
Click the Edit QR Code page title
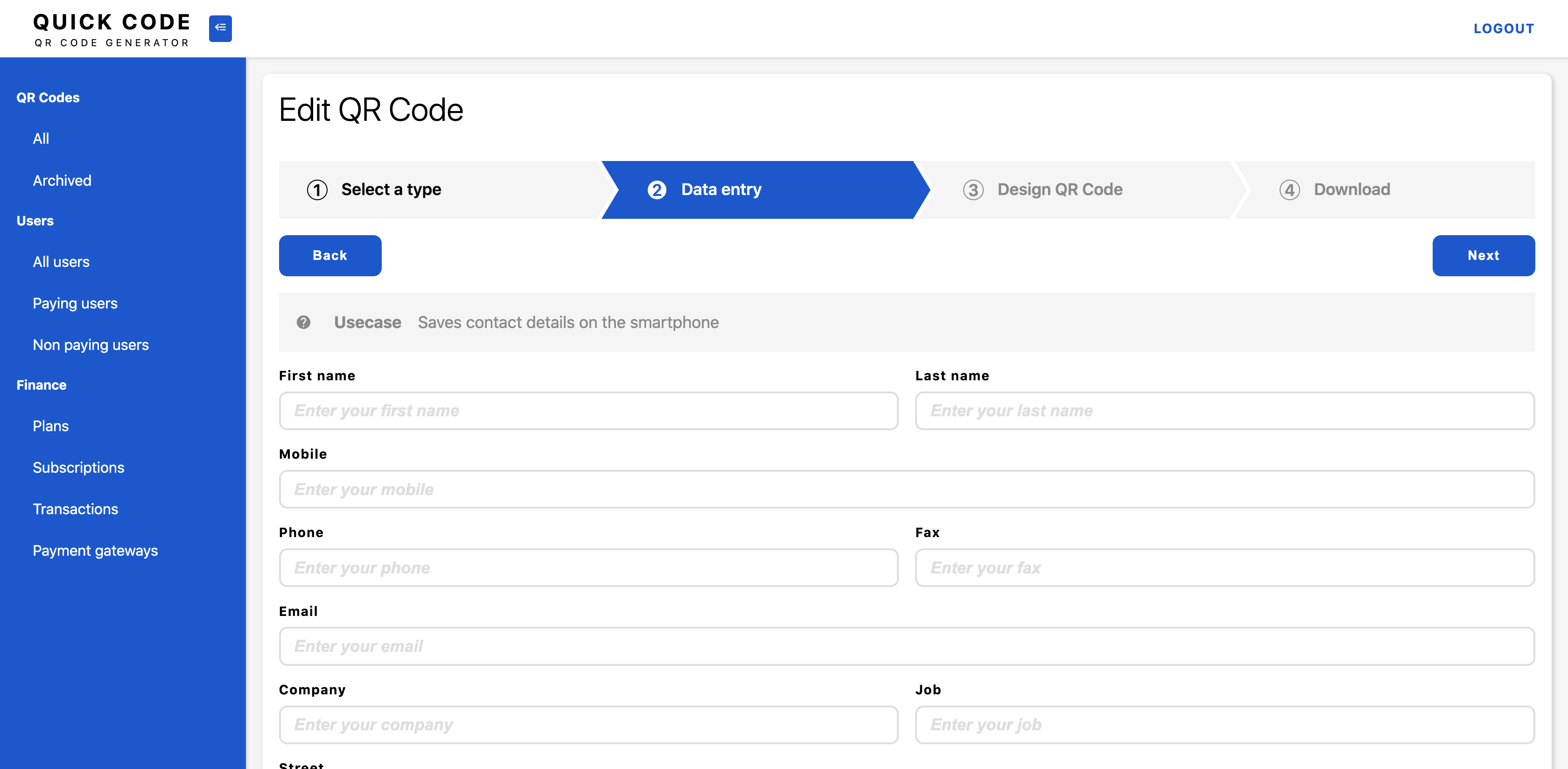click(x=371, y=110)
